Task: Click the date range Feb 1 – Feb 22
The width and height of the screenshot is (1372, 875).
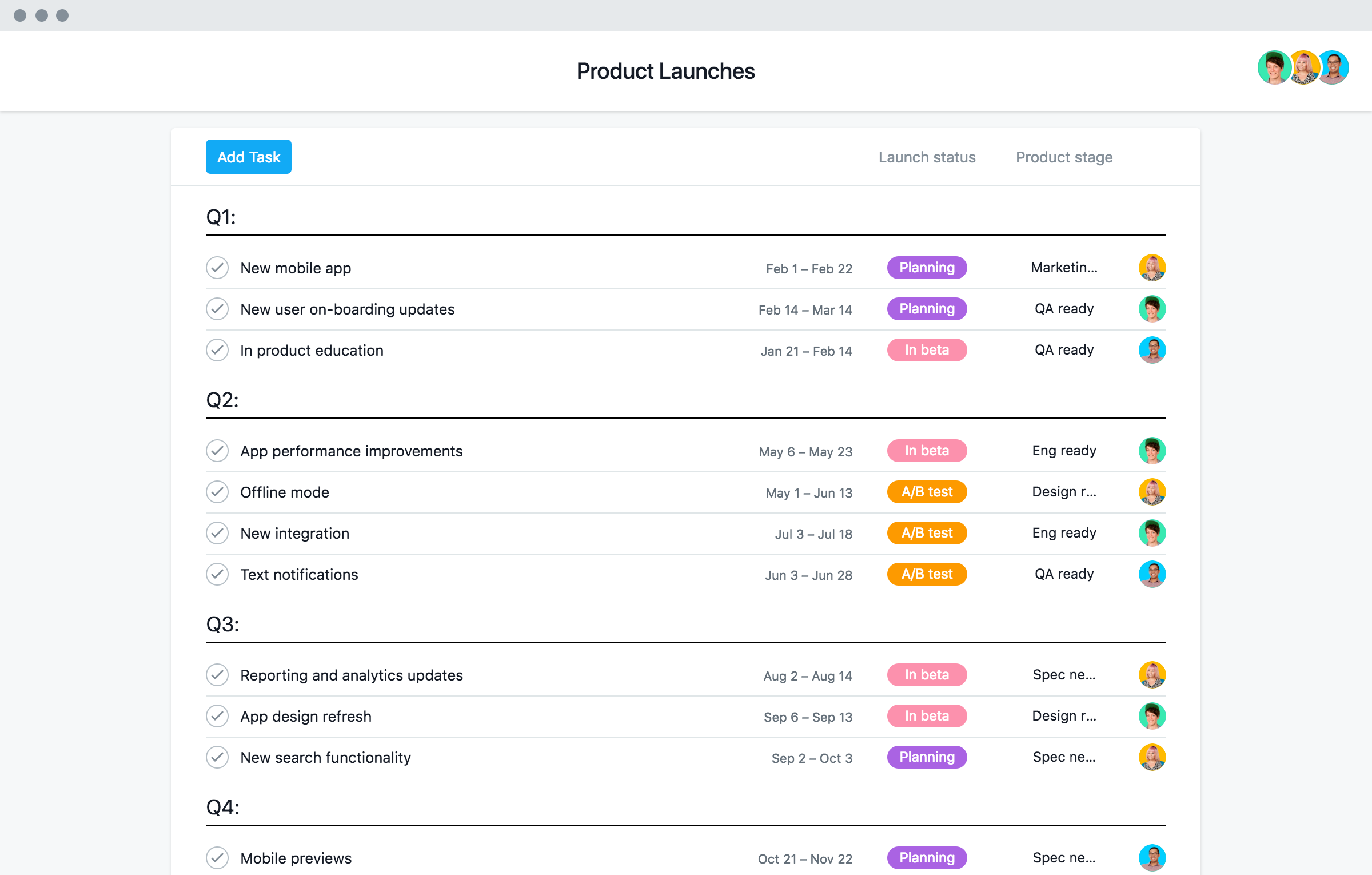Action: point(809,268)
